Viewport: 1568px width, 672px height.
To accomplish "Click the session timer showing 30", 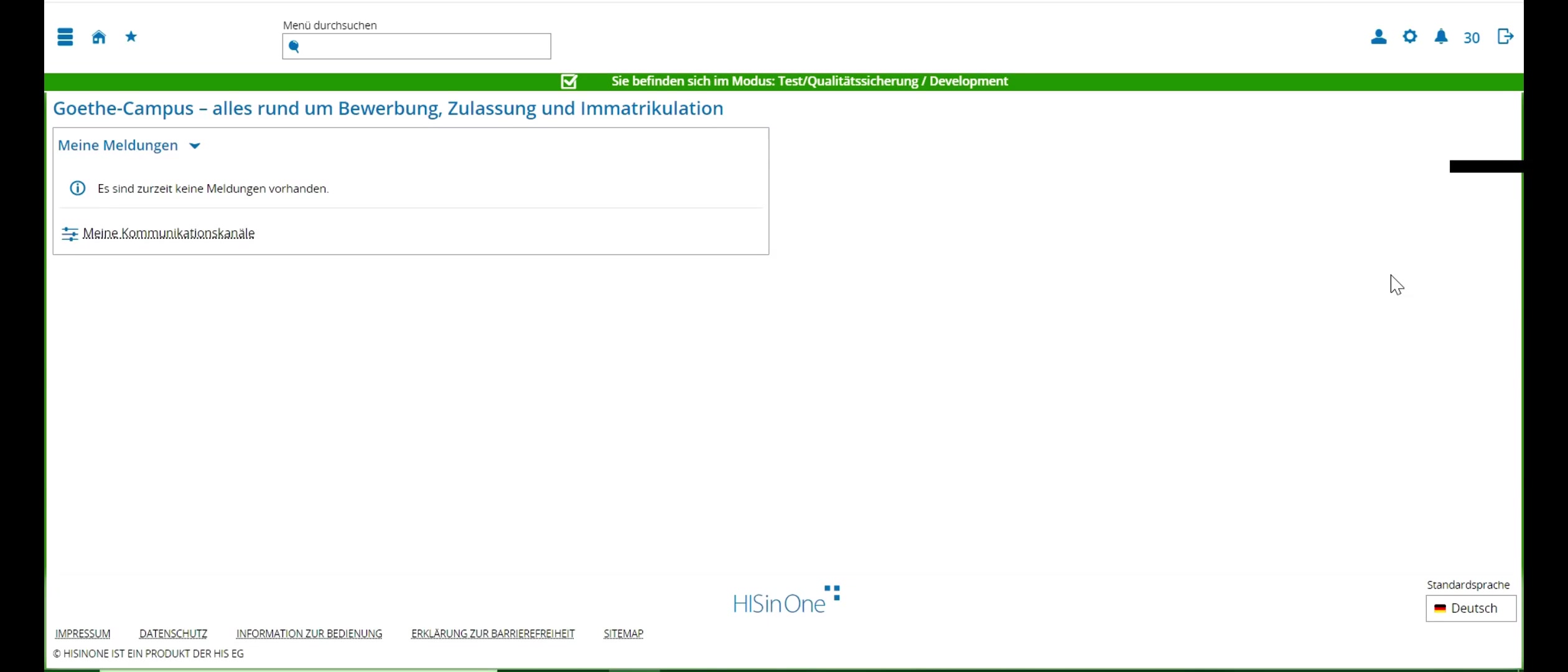I will coord(1472,38).
